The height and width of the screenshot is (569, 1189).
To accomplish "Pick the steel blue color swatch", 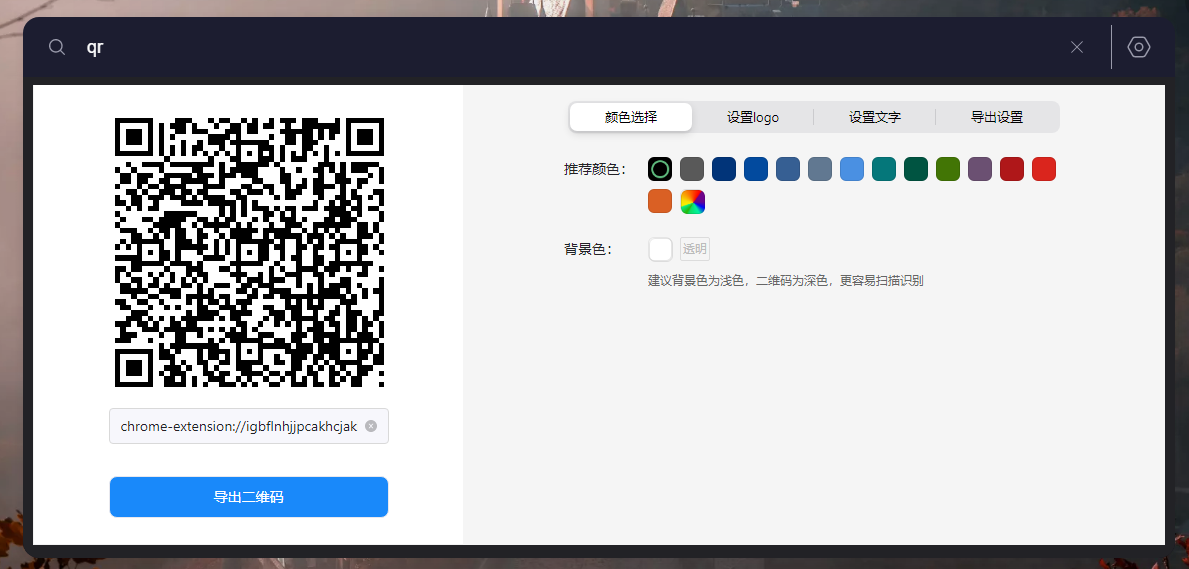I will click(x=788, y=168).
